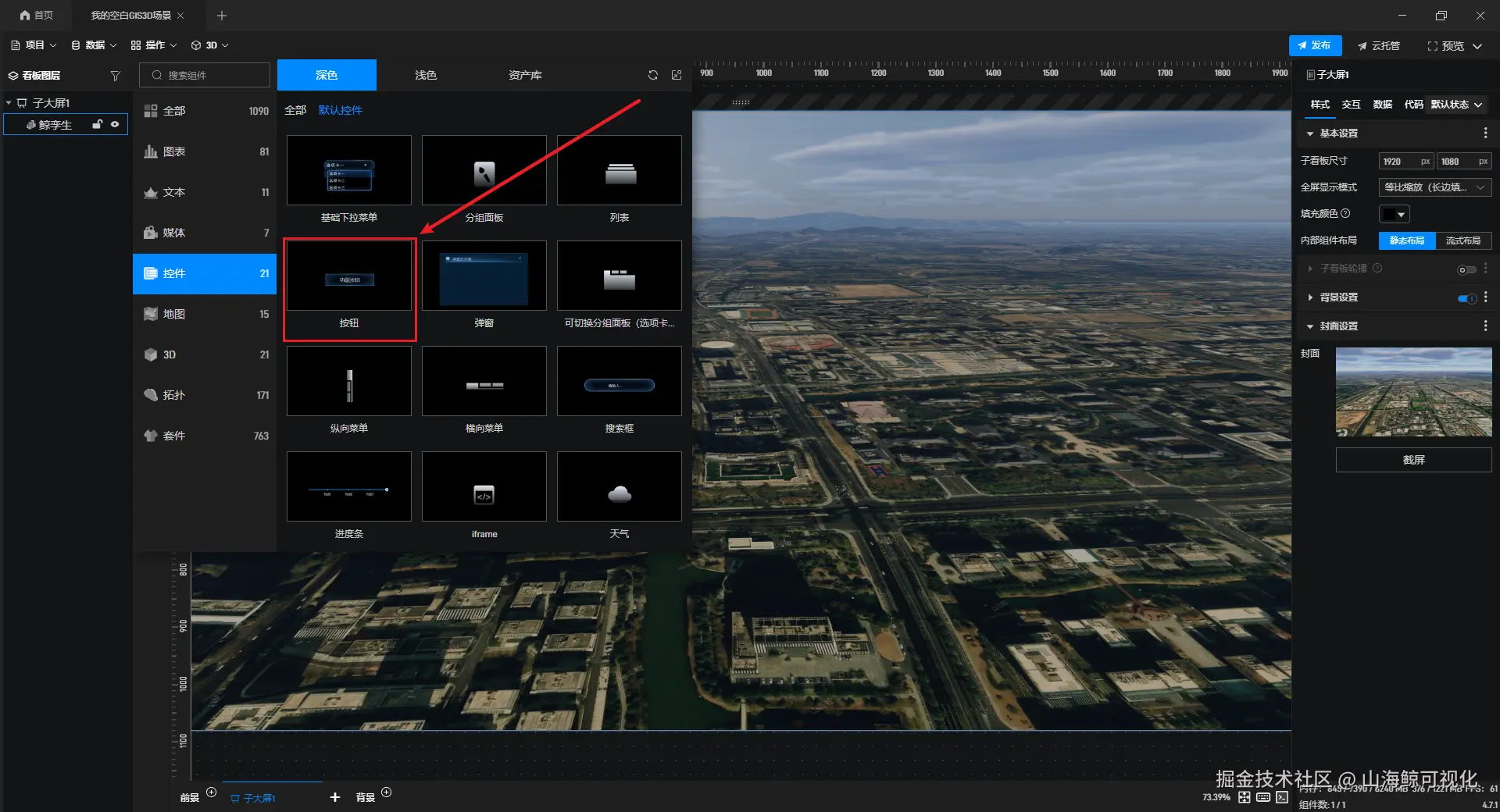Click the 发布 publish button
Viewport: 1500px width, 812px height.
click(1315, 45)
